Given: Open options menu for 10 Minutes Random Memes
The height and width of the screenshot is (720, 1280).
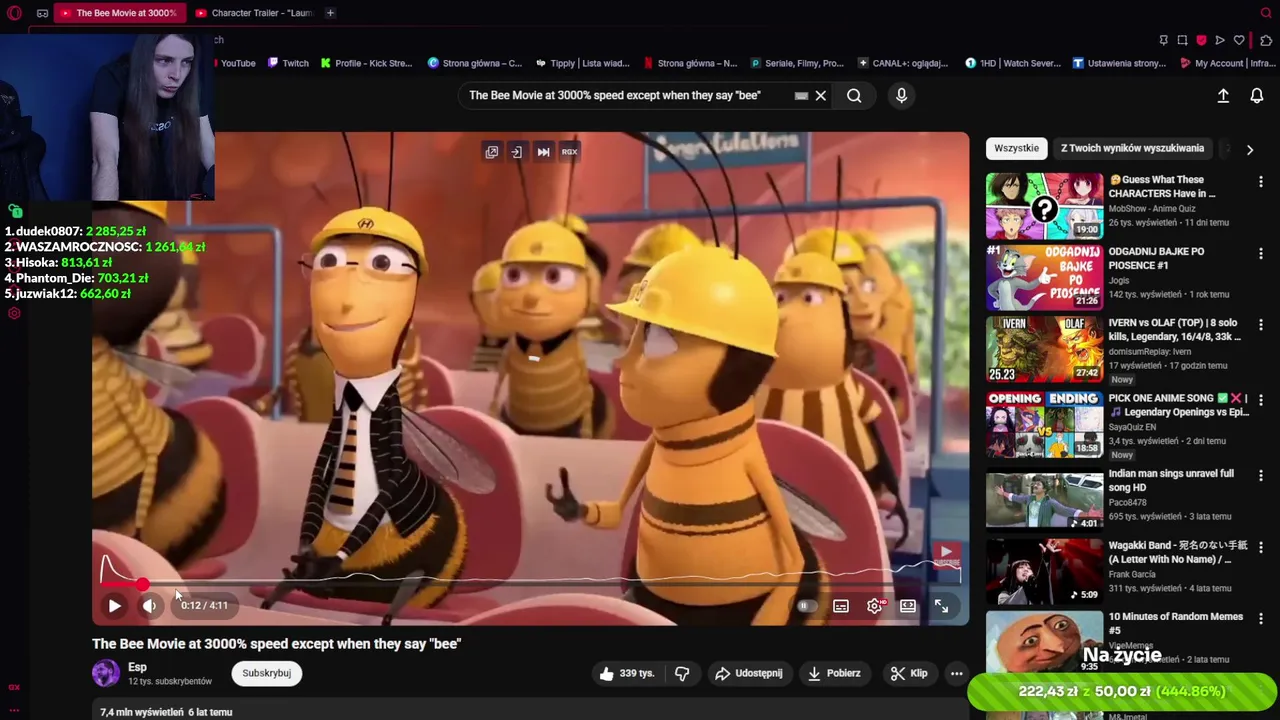Looking at the screenshot, I should click(x=1260, y=619).
